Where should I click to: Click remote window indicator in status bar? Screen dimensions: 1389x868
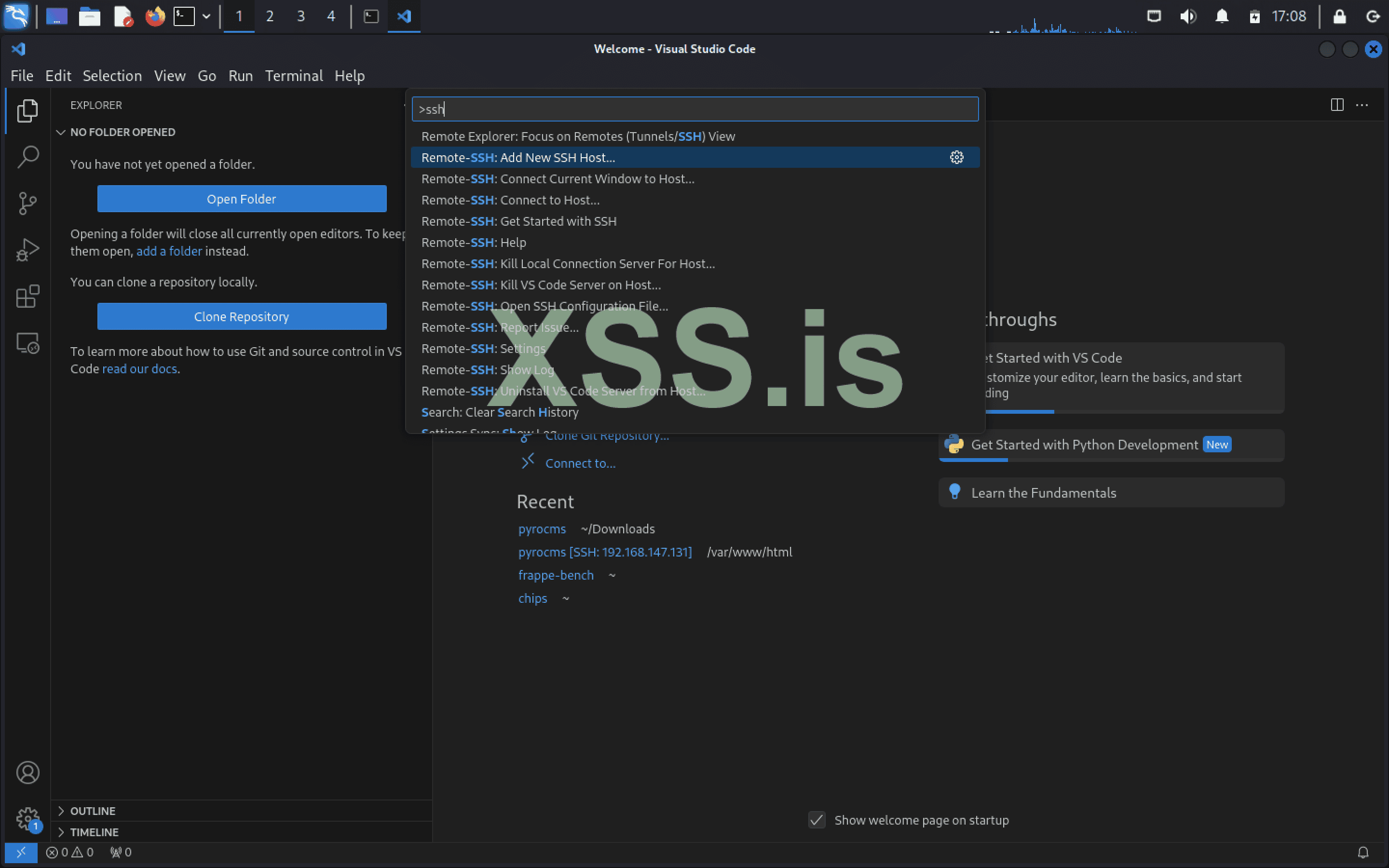(21, 853)
